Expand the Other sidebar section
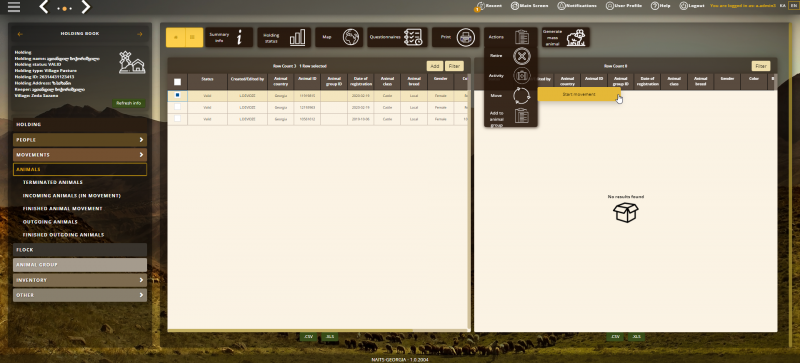Viewport: 800px width, 363px height. point(80,295)
